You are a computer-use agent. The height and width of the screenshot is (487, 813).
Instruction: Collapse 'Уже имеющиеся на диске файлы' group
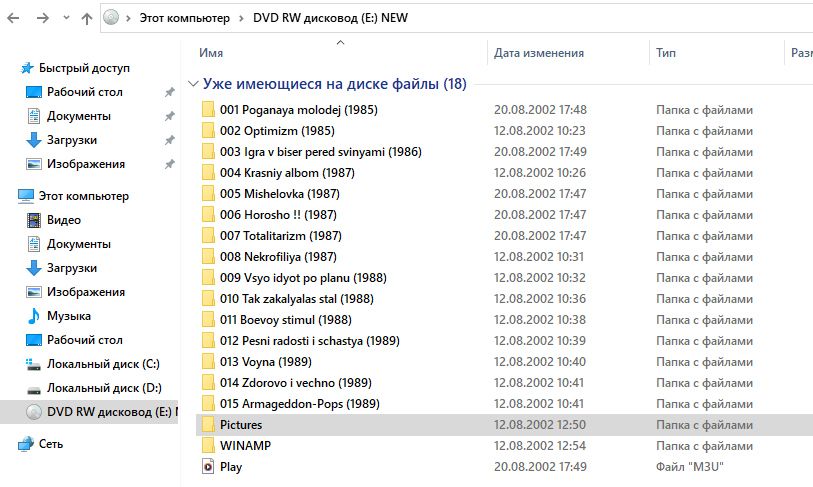[193, 84]
